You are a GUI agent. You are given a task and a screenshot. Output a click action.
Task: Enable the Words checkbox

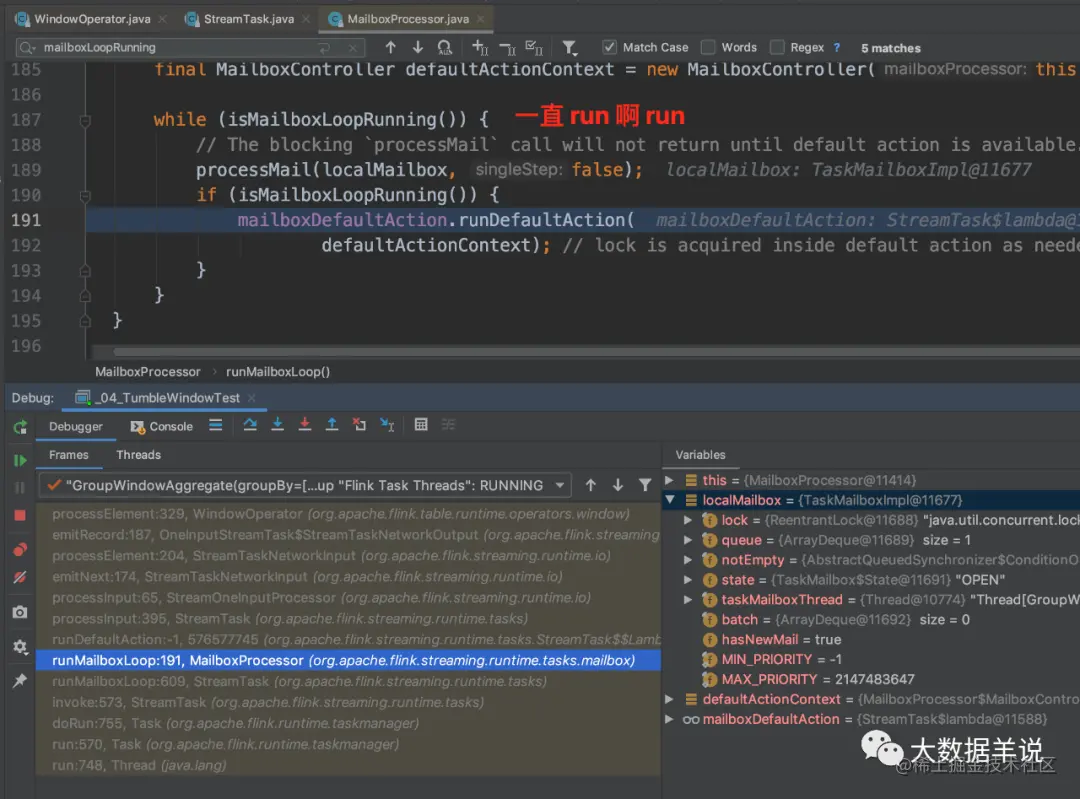708,47
